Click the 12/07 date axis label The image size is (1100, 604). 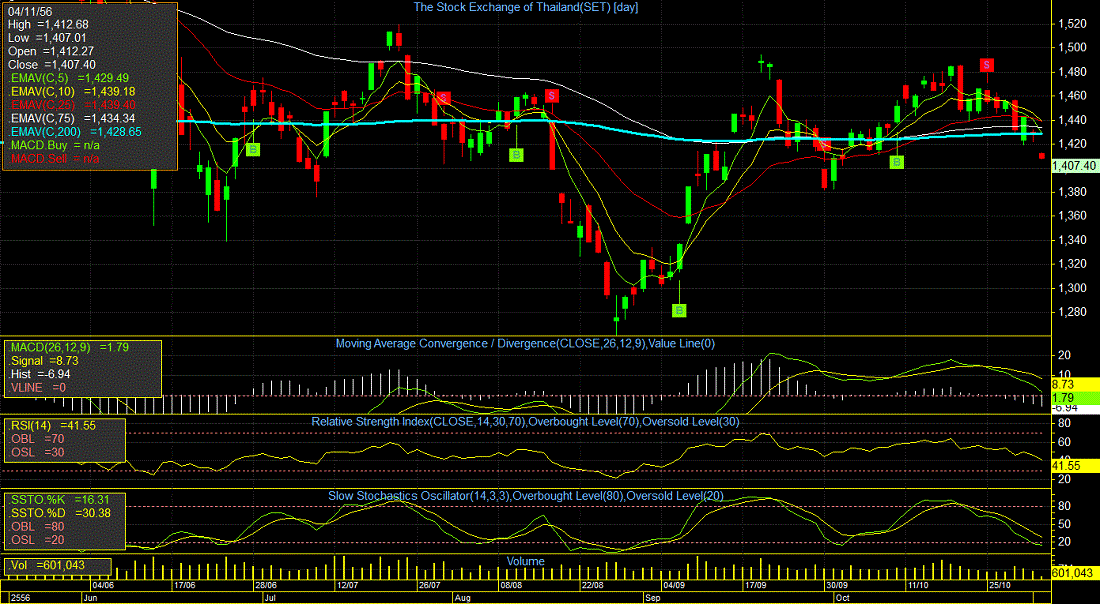click(348, 584)
